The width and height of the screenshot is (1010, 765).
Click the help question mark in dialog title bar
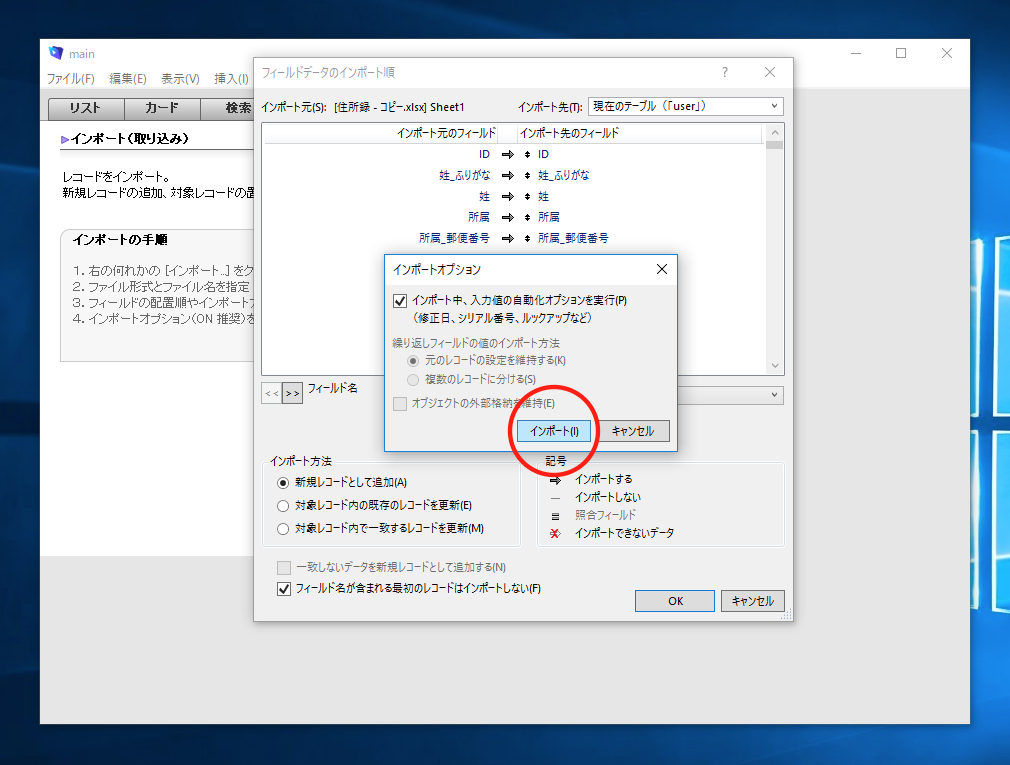click(725, 72)
